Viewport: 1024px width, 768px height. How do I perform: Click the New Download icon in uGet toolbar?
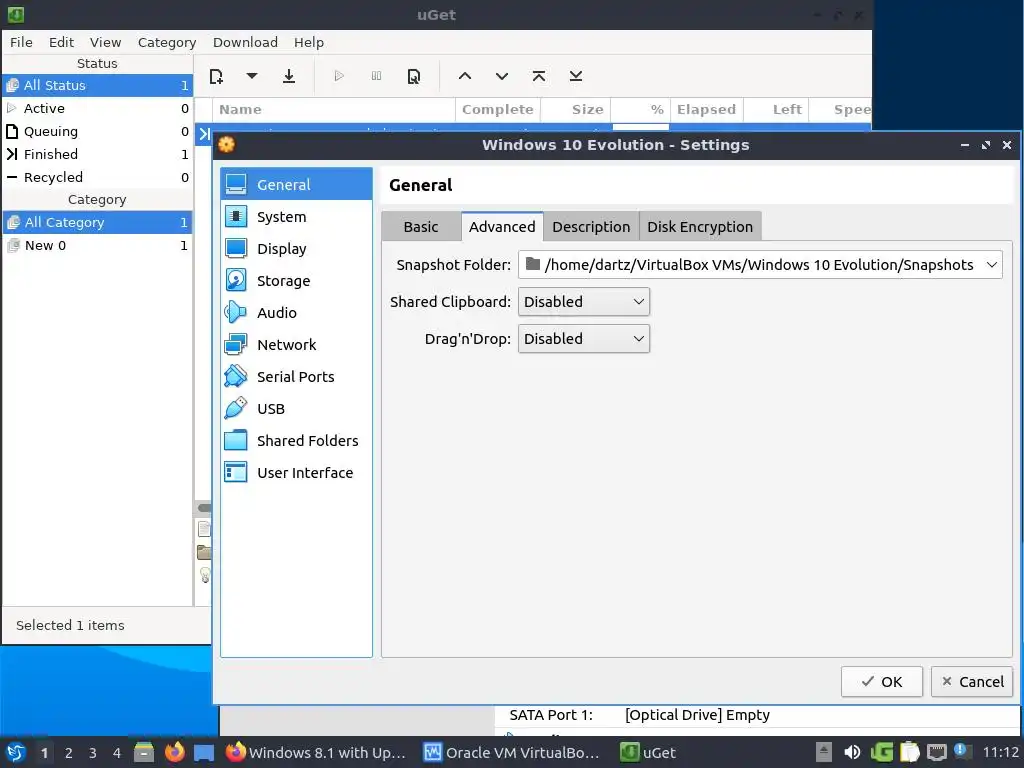pos(216,76)
